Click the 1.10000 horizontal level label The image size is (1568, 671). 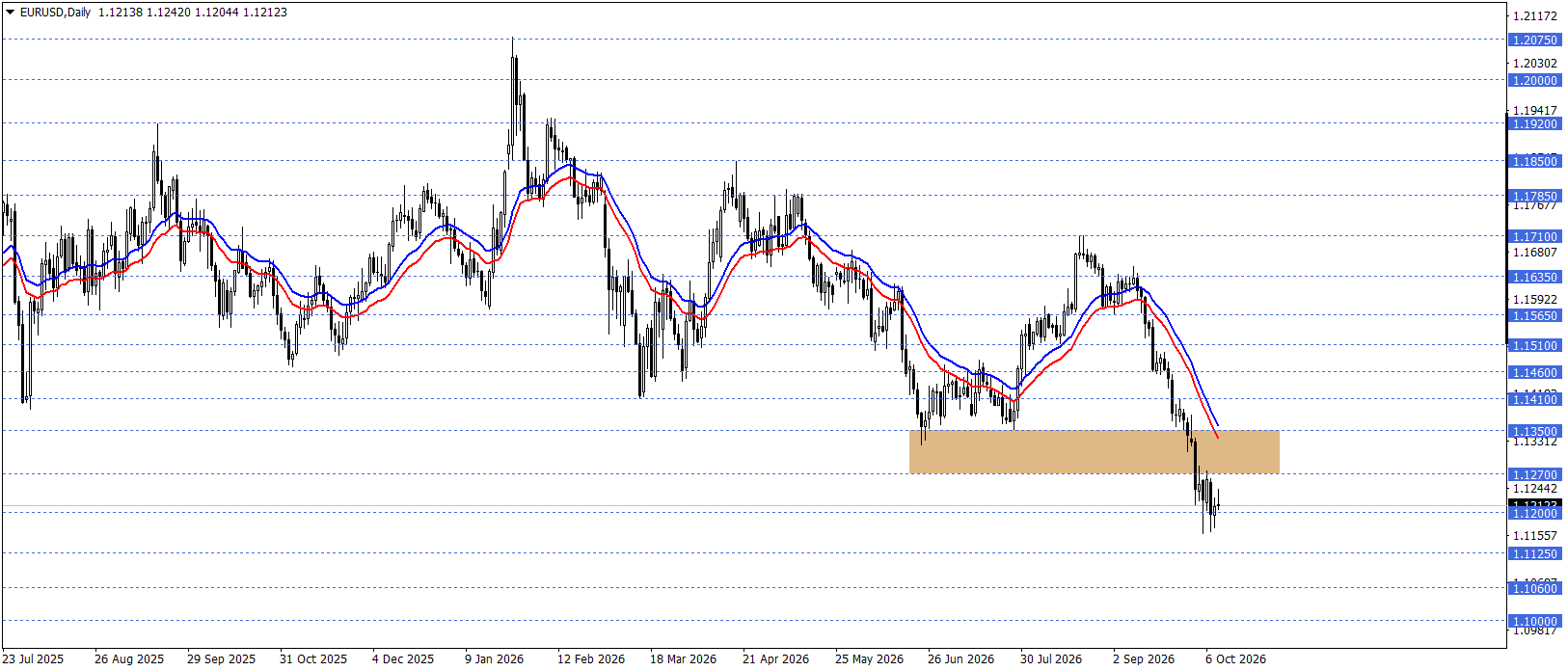1535,622
